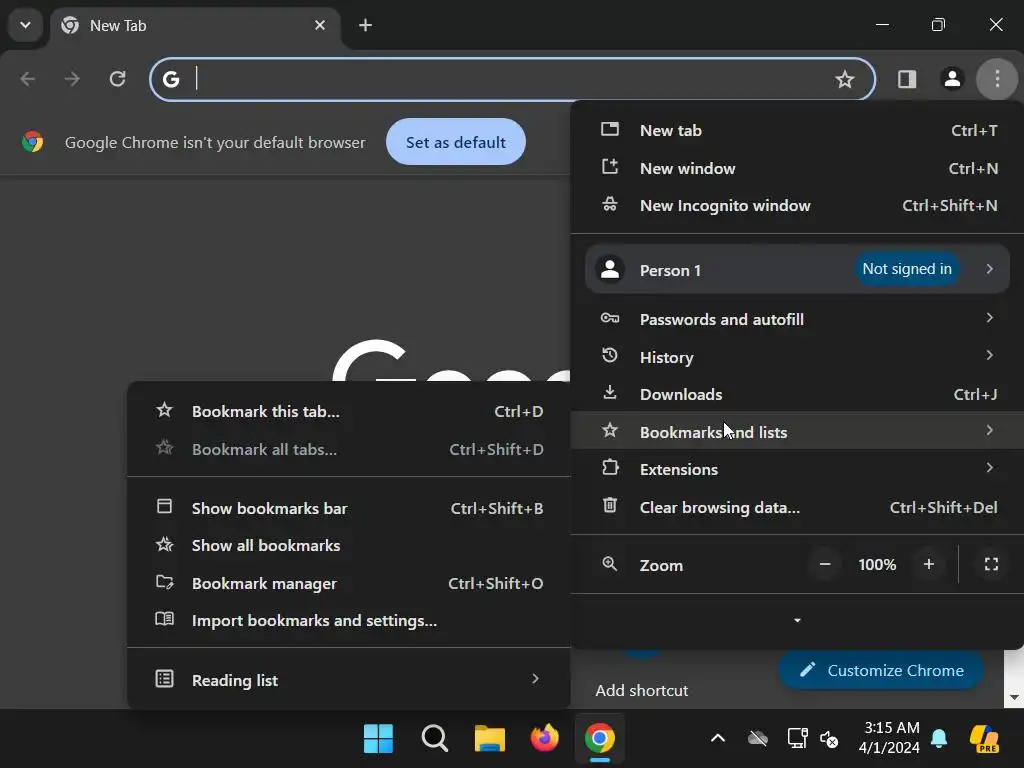Screen dimensions: 1024x768
Task: Open Passwords and autofill submenu
Action: coord(798,319)
